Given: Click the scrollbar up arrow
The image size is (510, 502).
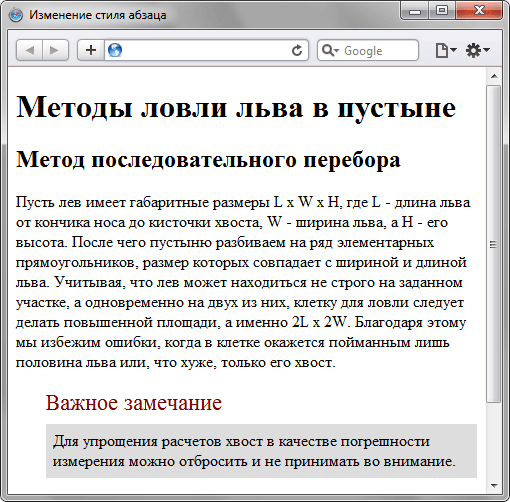Looking at the screenshot, I should pos(494,76).
